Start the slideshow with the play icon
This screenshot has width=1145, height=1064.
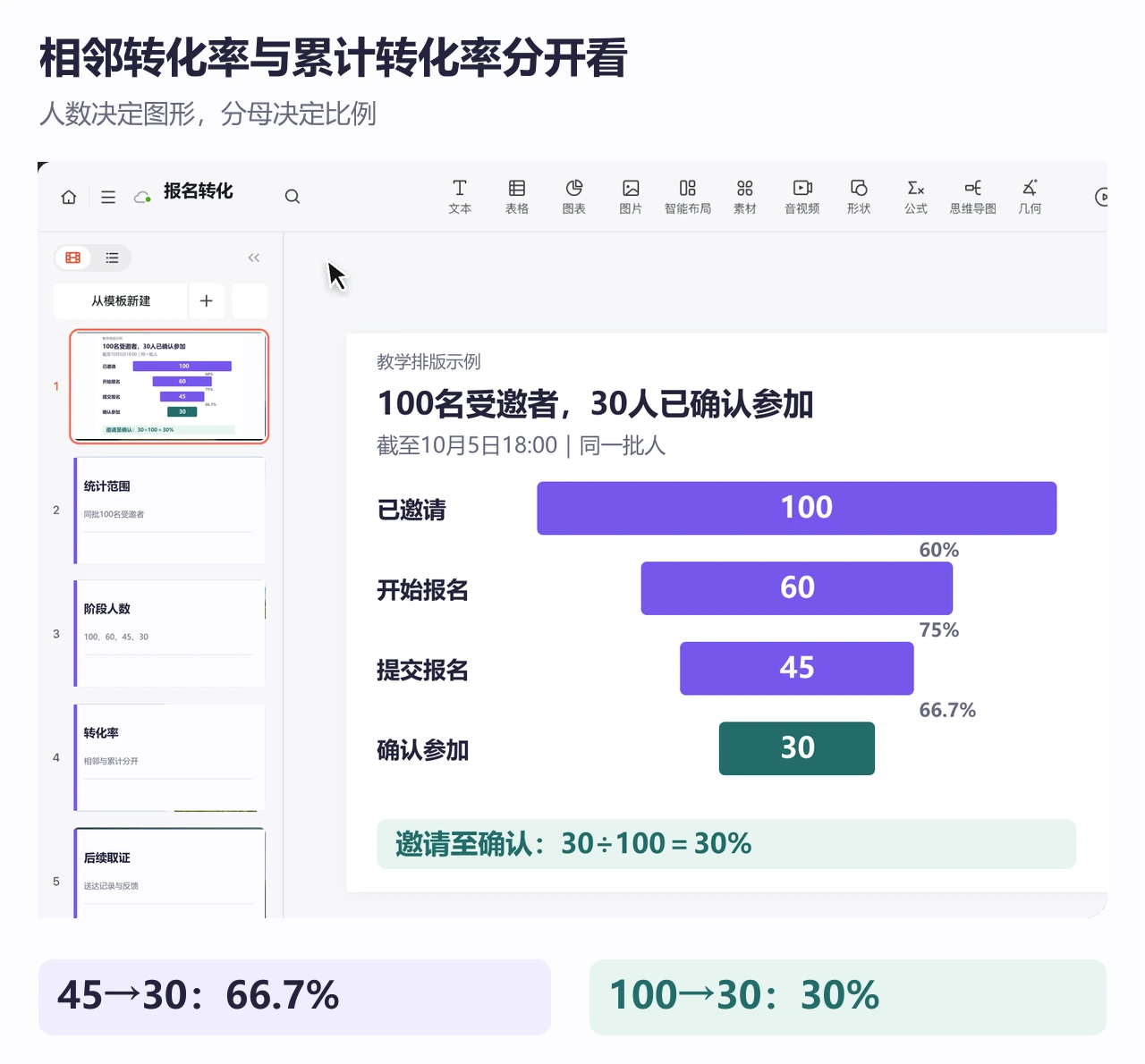point(1101,197)
